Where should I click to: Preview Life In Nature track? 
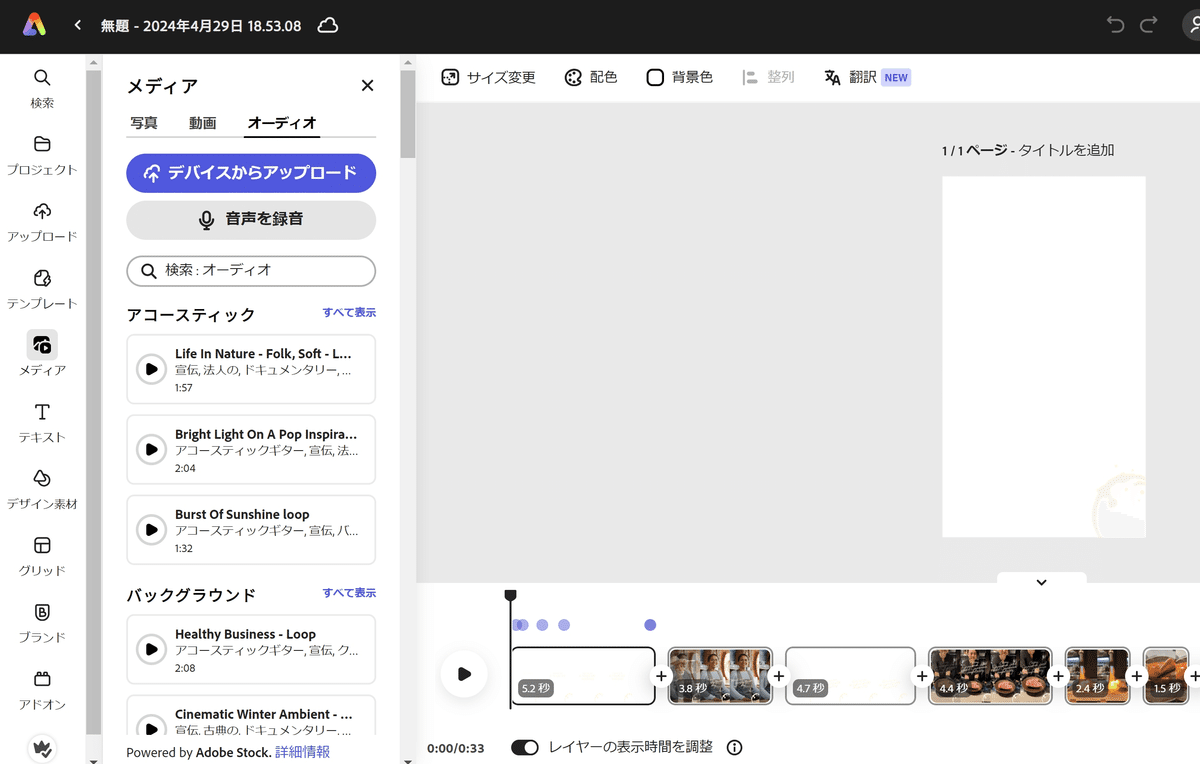coord(151,369)
